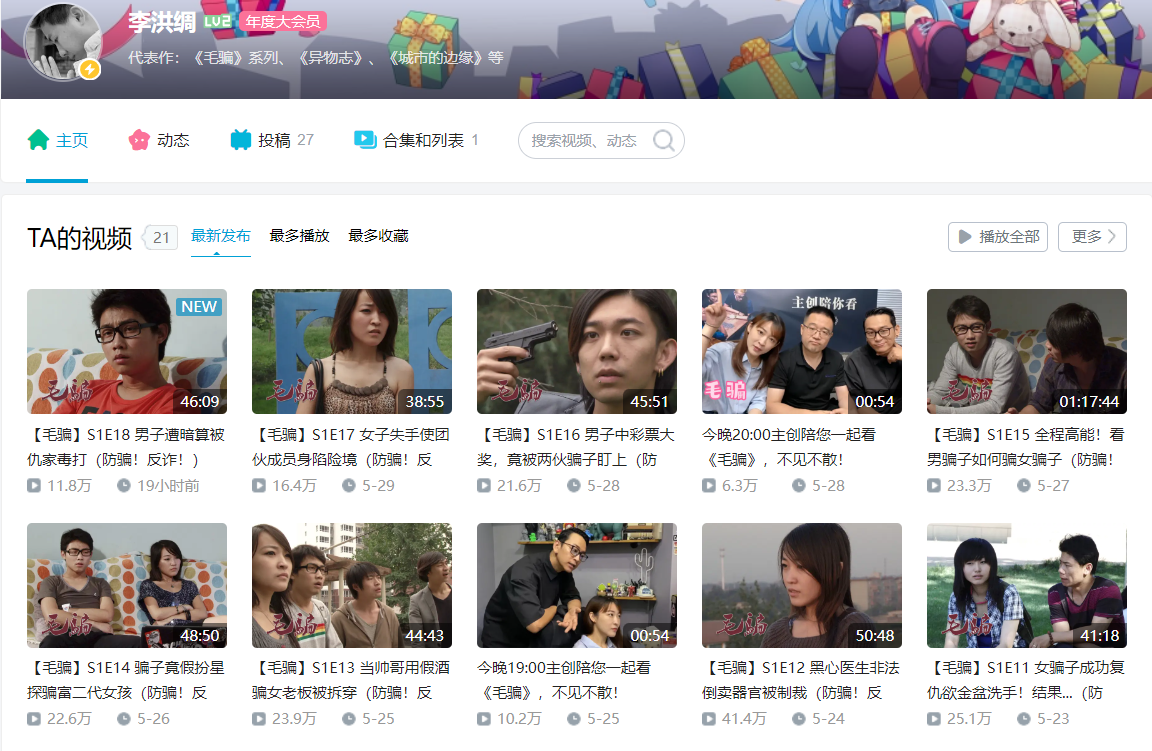Open the S1E15 01:17:44 thumbnail
This screenshot has width=1152, height=751.
[1026, 351]
